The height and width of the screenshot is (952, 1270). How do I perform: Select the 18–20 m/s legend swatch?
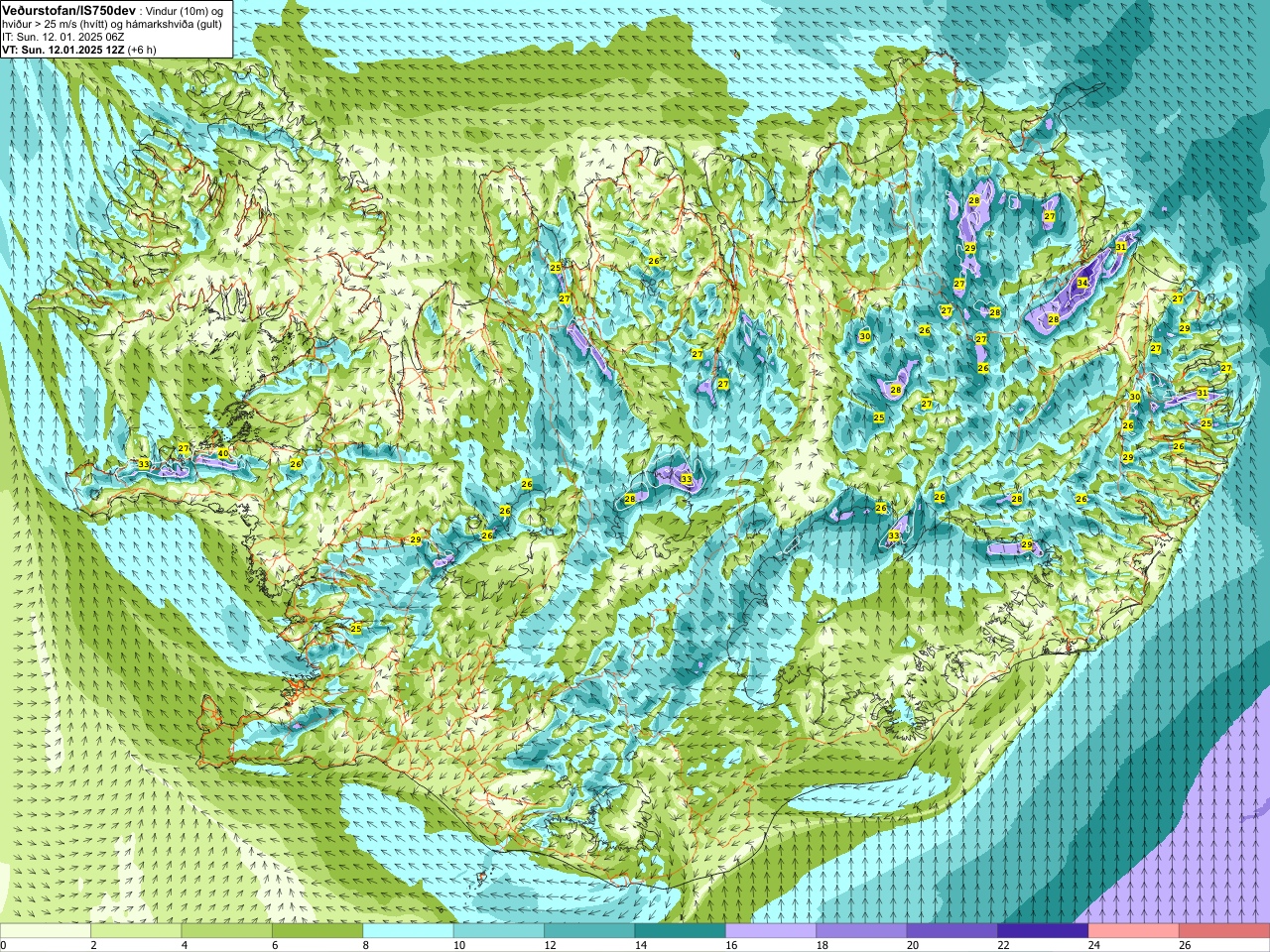[x=862, y=931]
